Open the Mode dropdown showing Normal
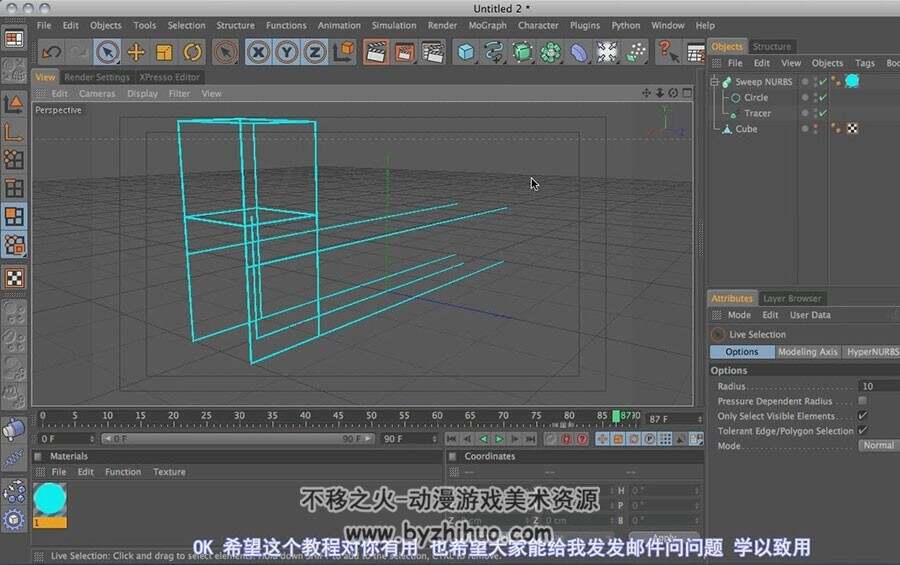900x565 pixels. tap(879, 445)
